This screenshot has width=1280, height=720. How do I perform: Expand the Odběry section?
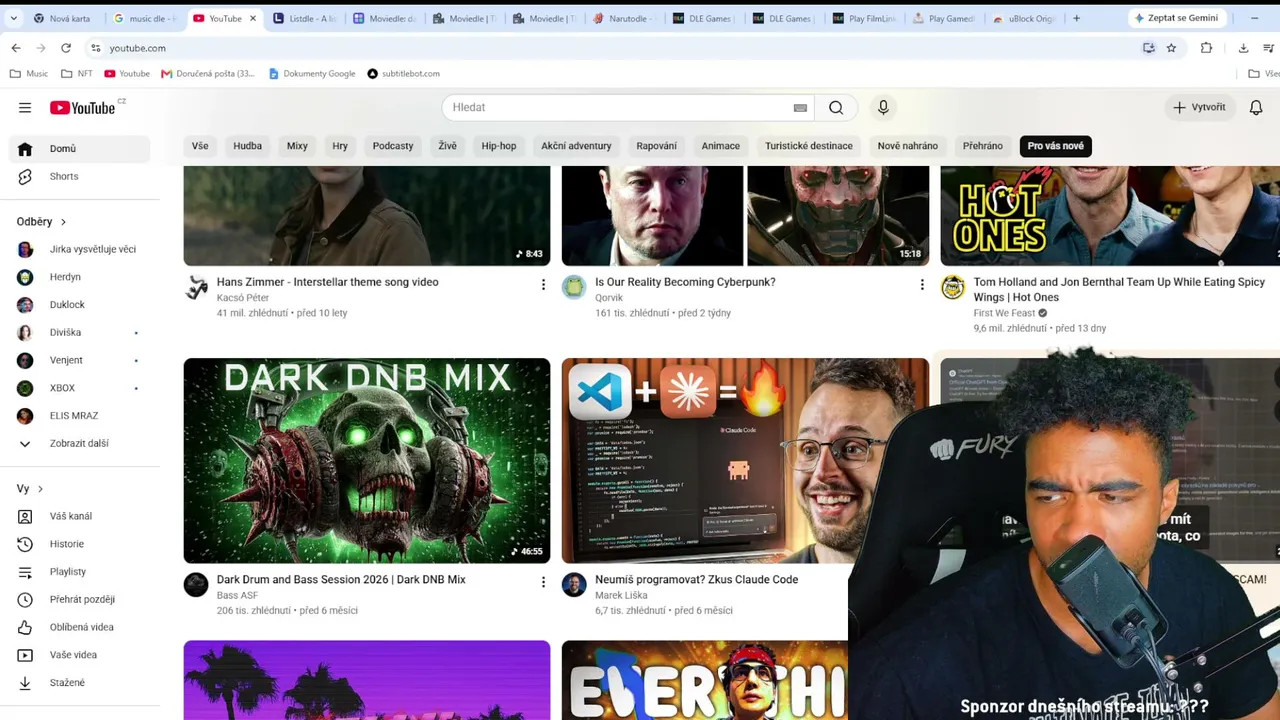pyautogui.click(x=42, y=222)
